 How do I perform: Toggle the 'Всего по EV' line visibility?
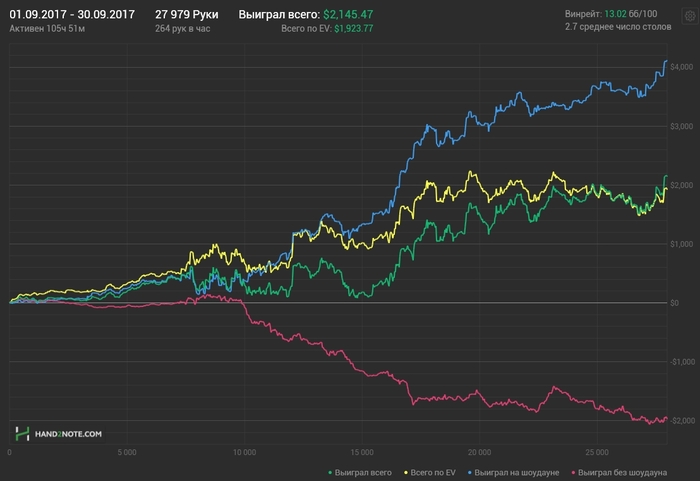click(433, 470)
